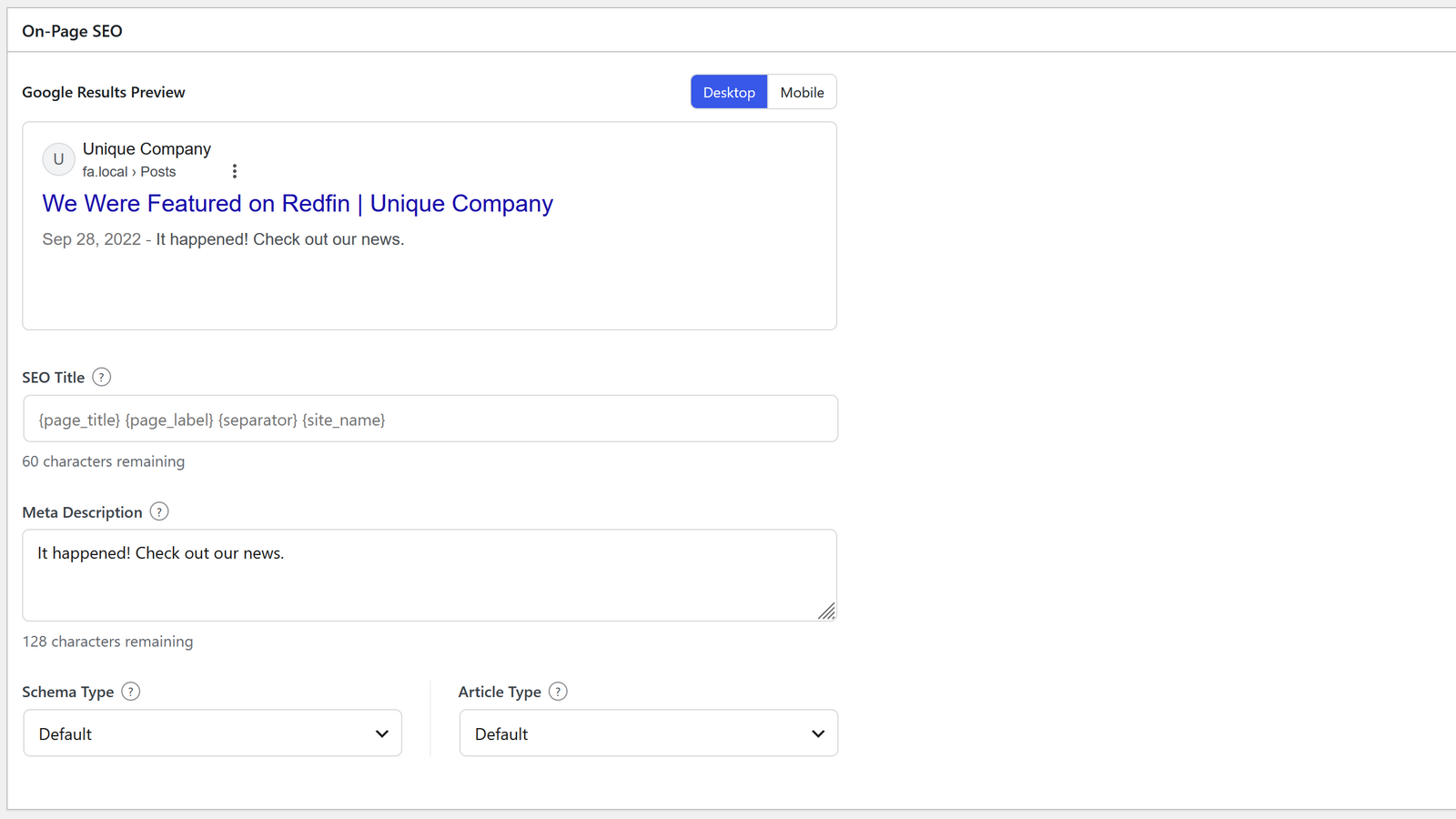Click the On-Page SEO panel heading
This screenshot has height=819, width=1456.
[72, 31]
